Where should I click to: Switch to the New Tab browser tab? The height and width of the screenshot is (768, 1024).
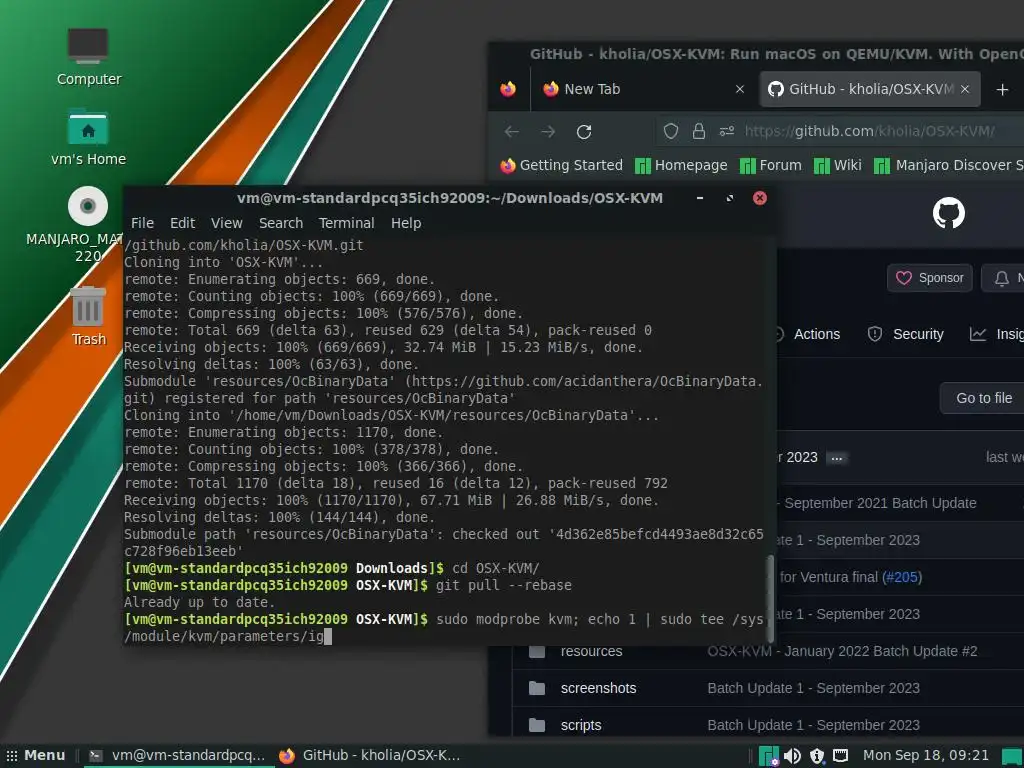click(x=644, y=89)
